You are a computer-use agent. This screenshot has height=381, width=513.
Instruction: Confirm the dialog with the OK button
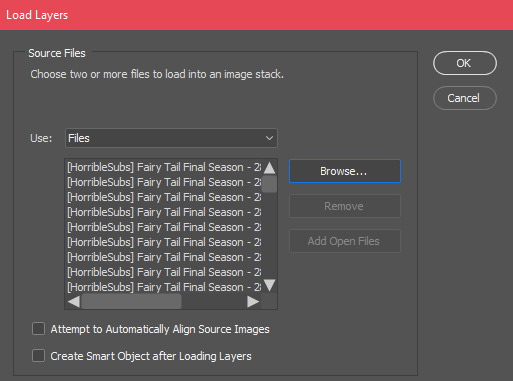tap(465, 63)
